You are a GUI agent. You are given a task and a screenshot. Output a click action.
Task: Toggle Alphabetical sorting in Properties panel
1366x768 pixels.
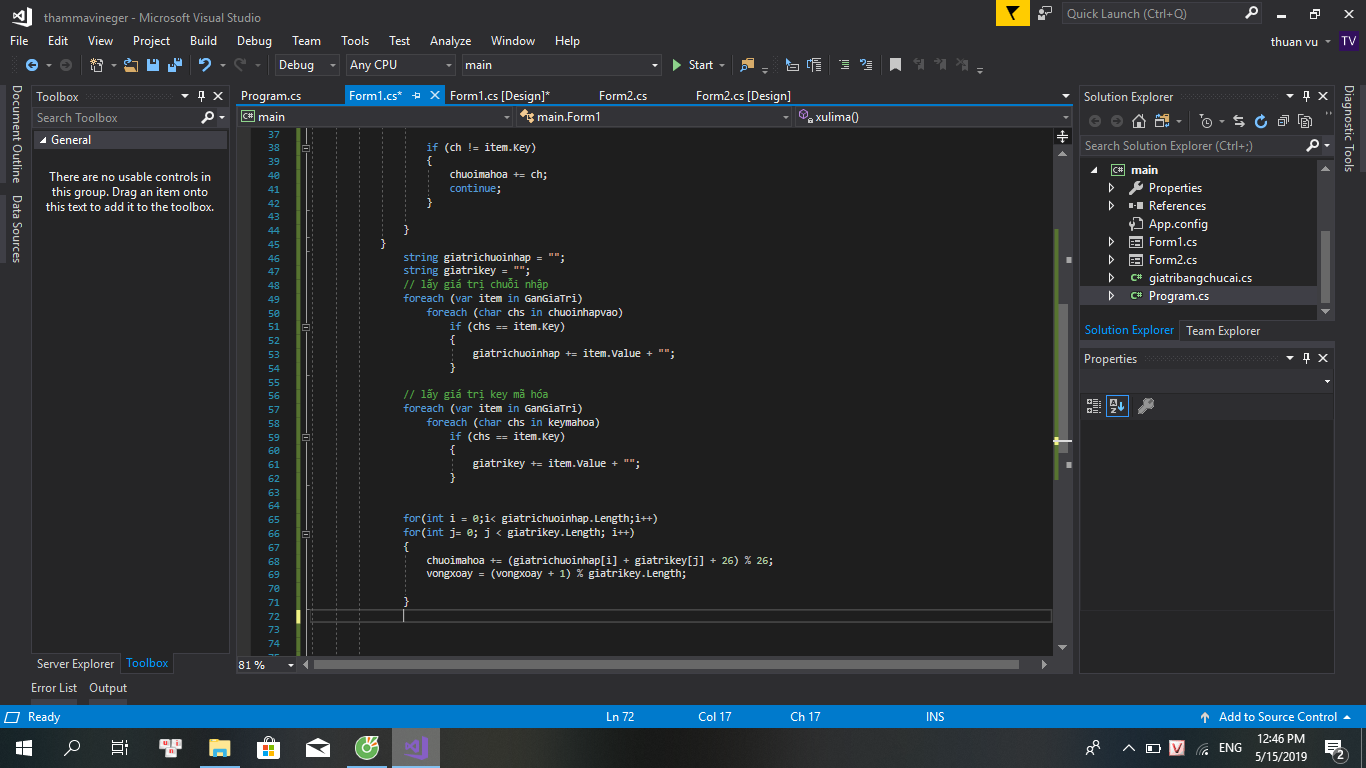pyautogui.click(x=1117, y=405)
